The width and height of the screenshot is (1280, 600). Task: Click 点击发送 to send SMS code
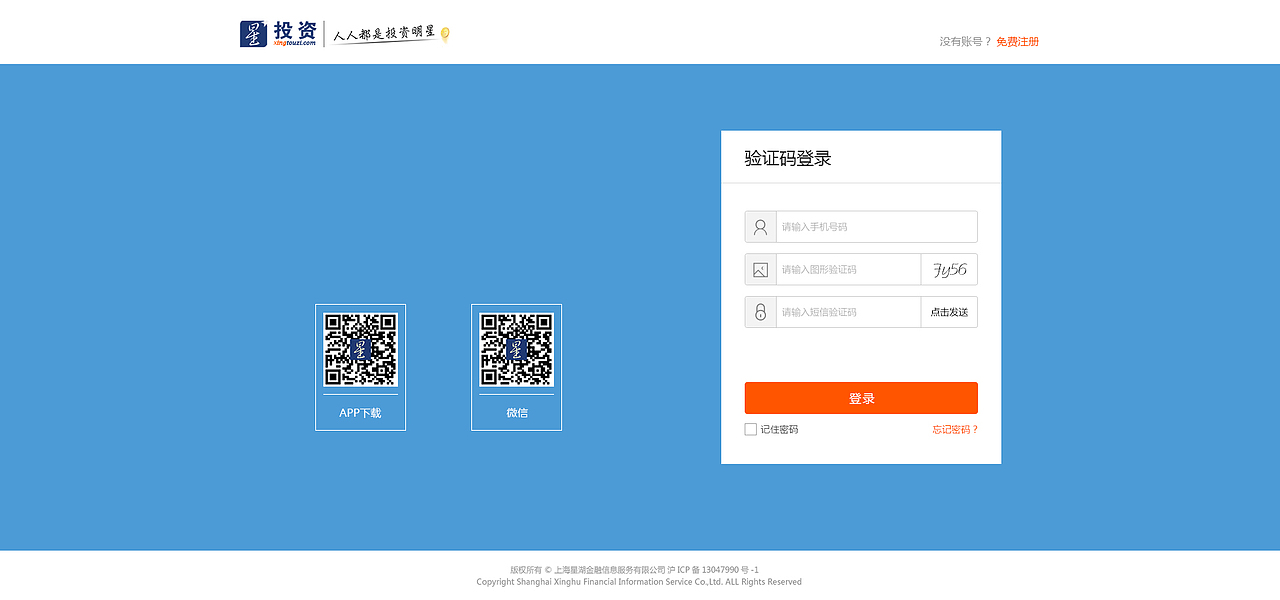click(948, 311)
